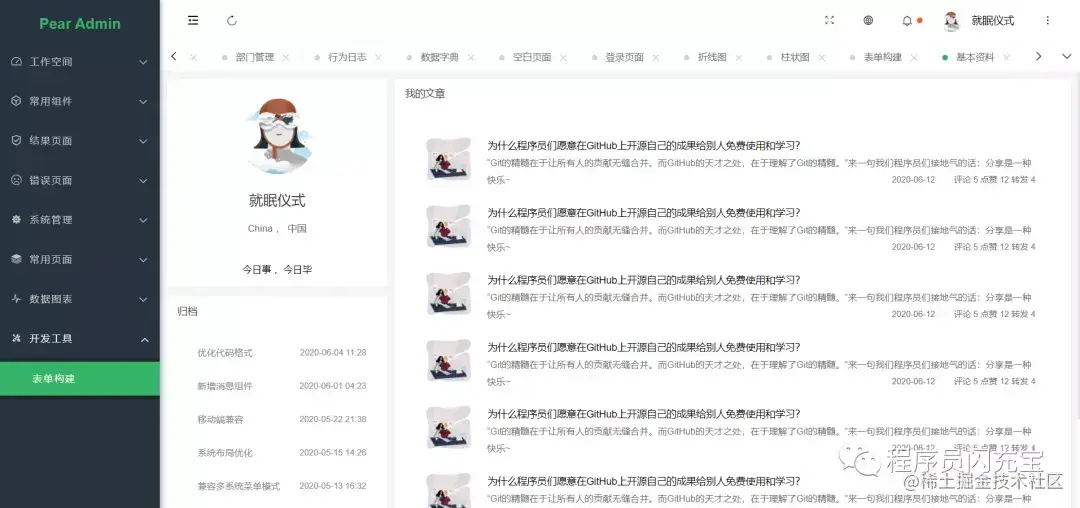Open the notification bell
This screenshot has width=1080, height=508.
point(907,21)
